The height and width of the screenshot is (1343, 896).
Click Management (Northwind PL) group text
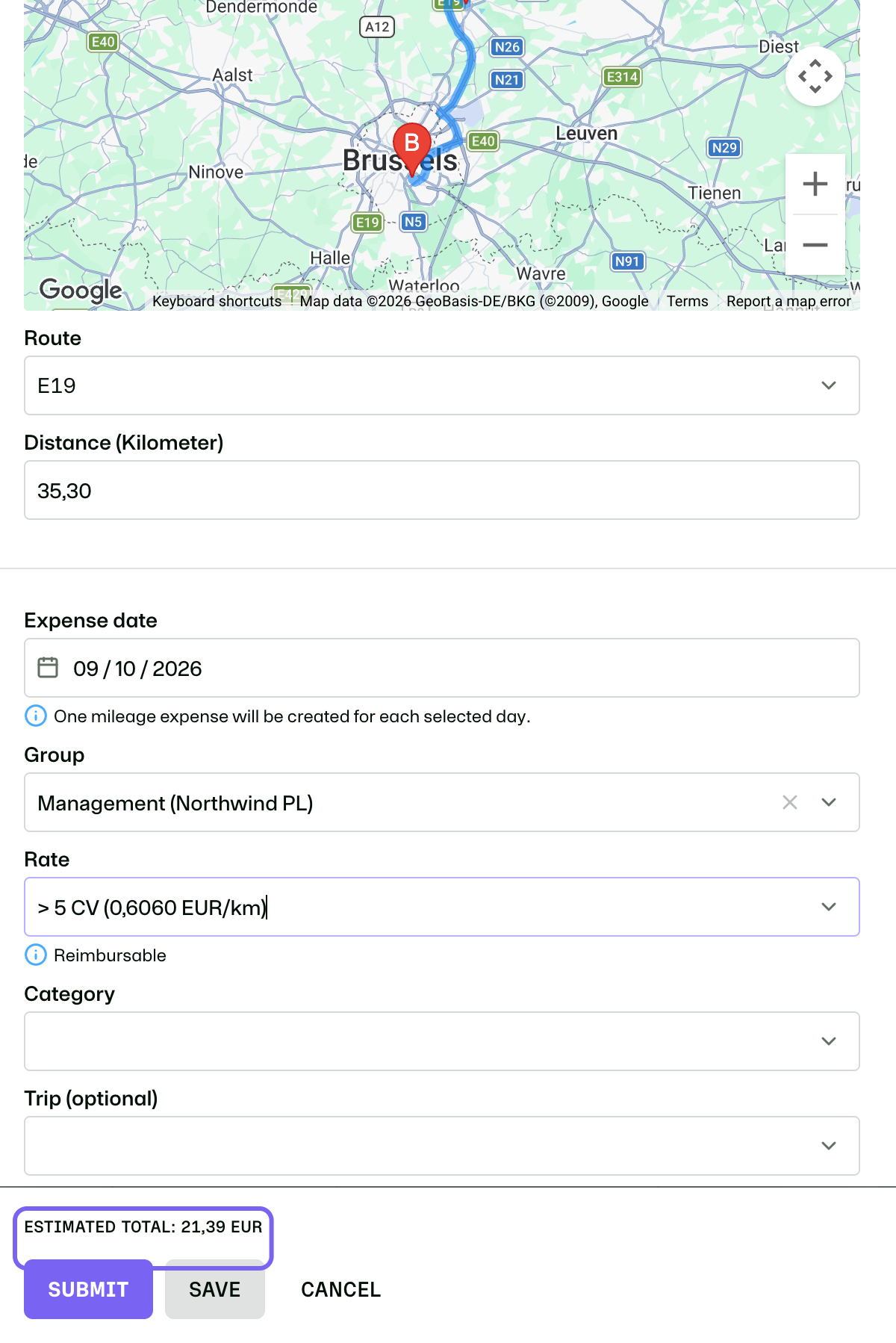coord(175,803)
